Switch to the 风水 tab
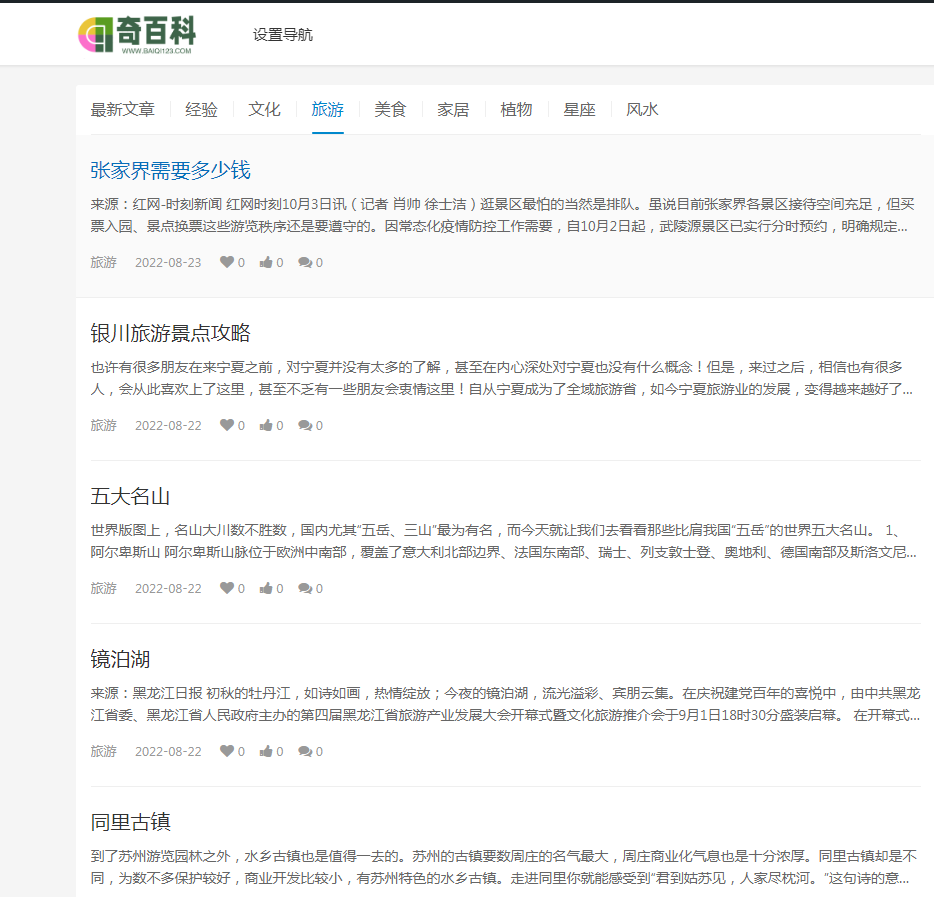 (x=642, y=109)
